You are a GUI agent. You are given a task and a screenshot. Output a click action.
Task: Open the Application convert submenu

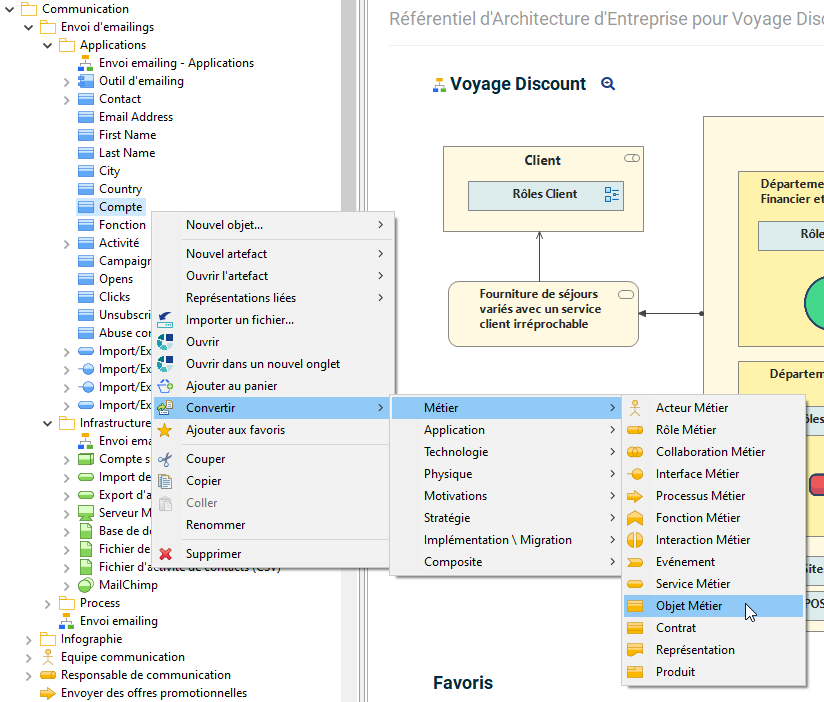click(x=506, y=430)
